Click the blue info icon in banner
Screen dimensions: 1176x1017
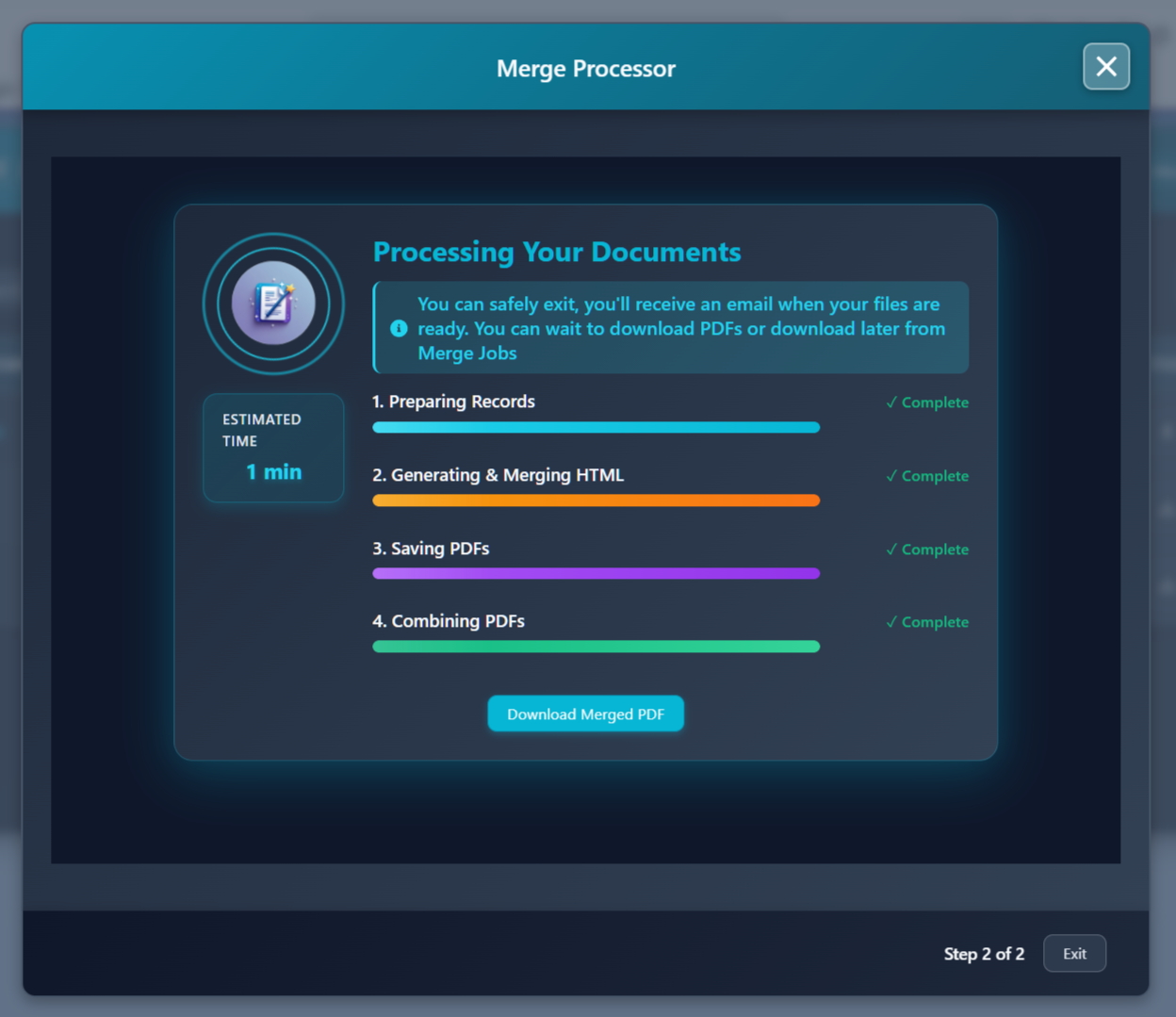click(399, 328)
